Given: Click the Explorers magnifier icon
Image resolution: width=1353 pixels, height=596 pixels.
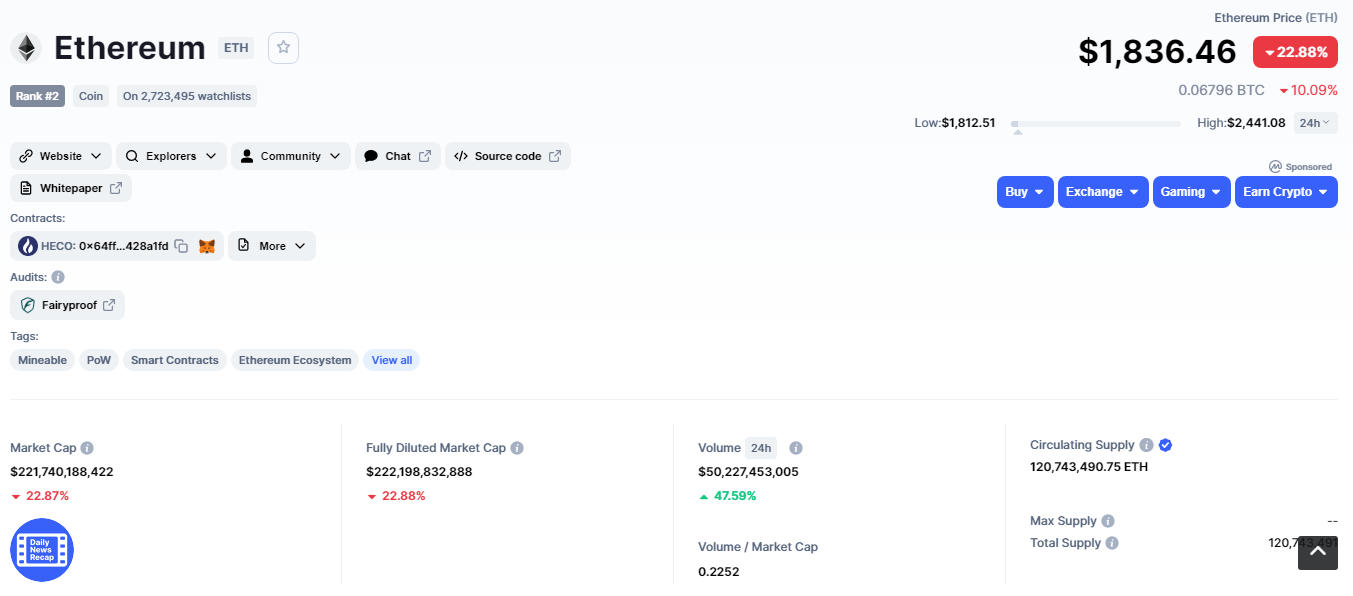Looking at the screenshot, I should pyautogui.click(x=132, y=156).
